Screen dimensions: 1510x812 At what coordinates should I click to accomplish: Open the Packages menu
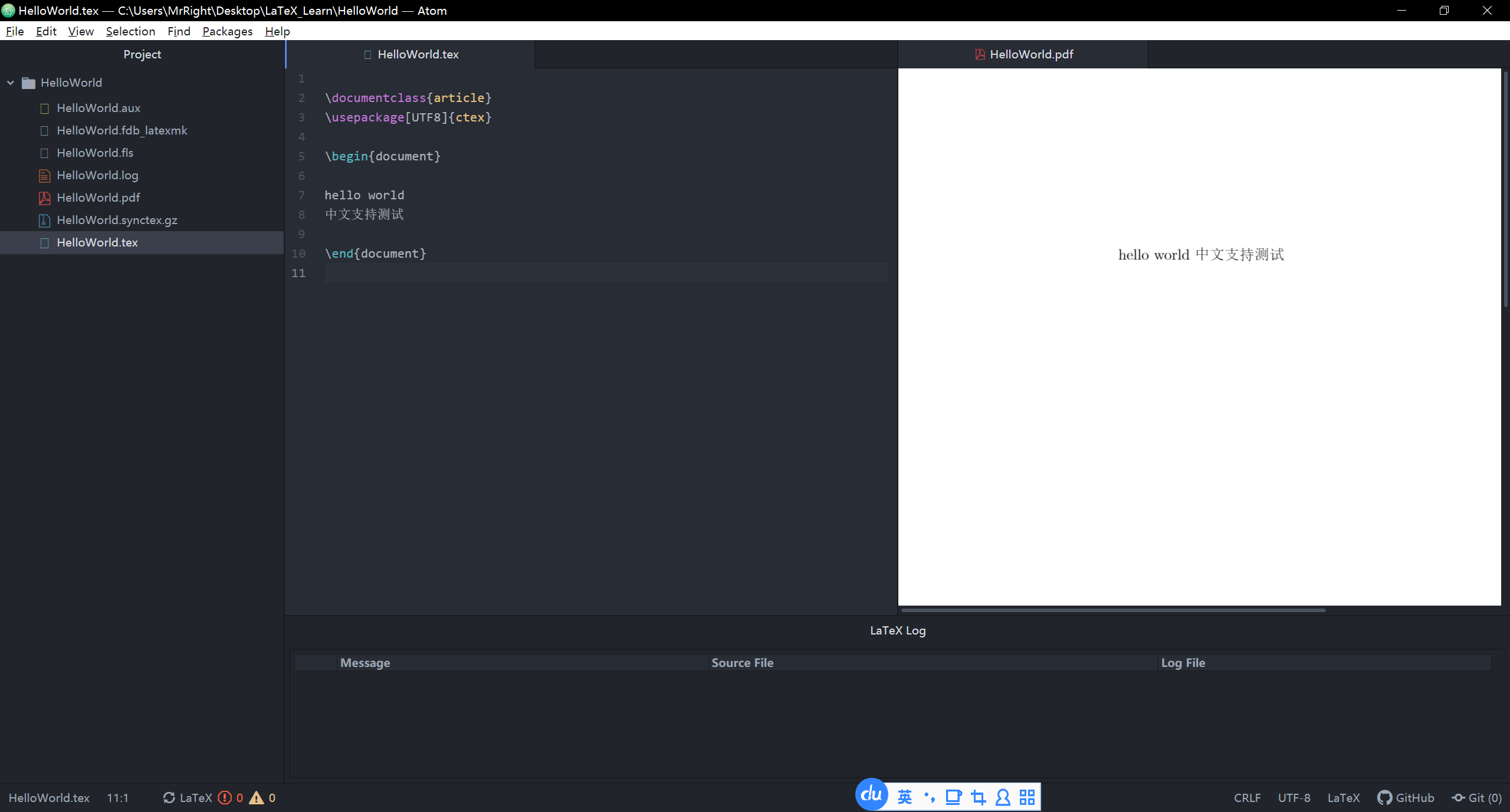227,31
